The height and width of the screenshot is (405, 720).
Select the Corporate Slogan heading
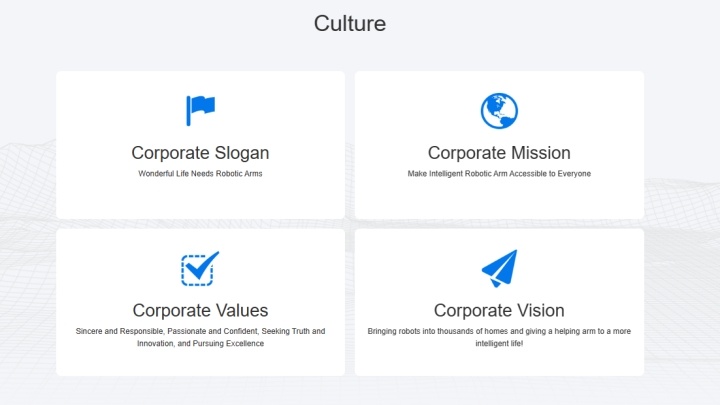200,153
